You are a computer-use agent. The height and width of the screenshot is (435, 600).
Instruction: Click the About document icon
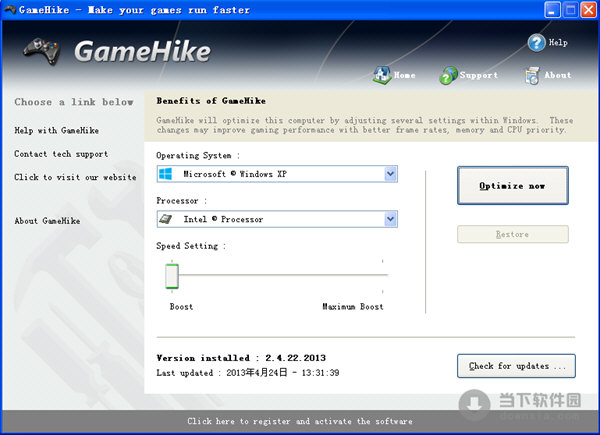pos(532,75)
